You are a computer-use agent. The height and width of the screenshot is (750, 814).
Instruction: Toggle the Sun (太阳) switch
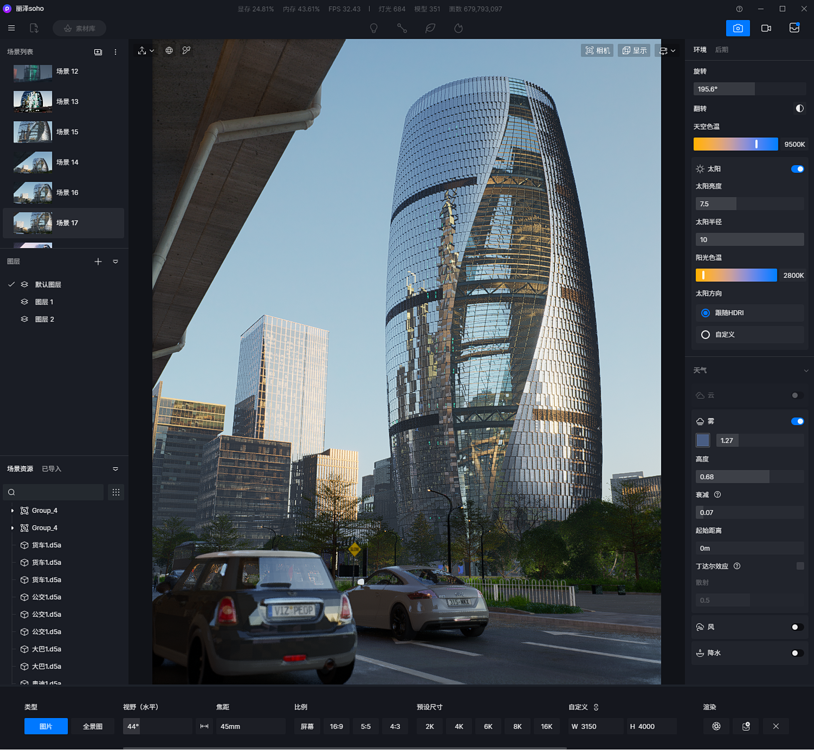(797, 169)
